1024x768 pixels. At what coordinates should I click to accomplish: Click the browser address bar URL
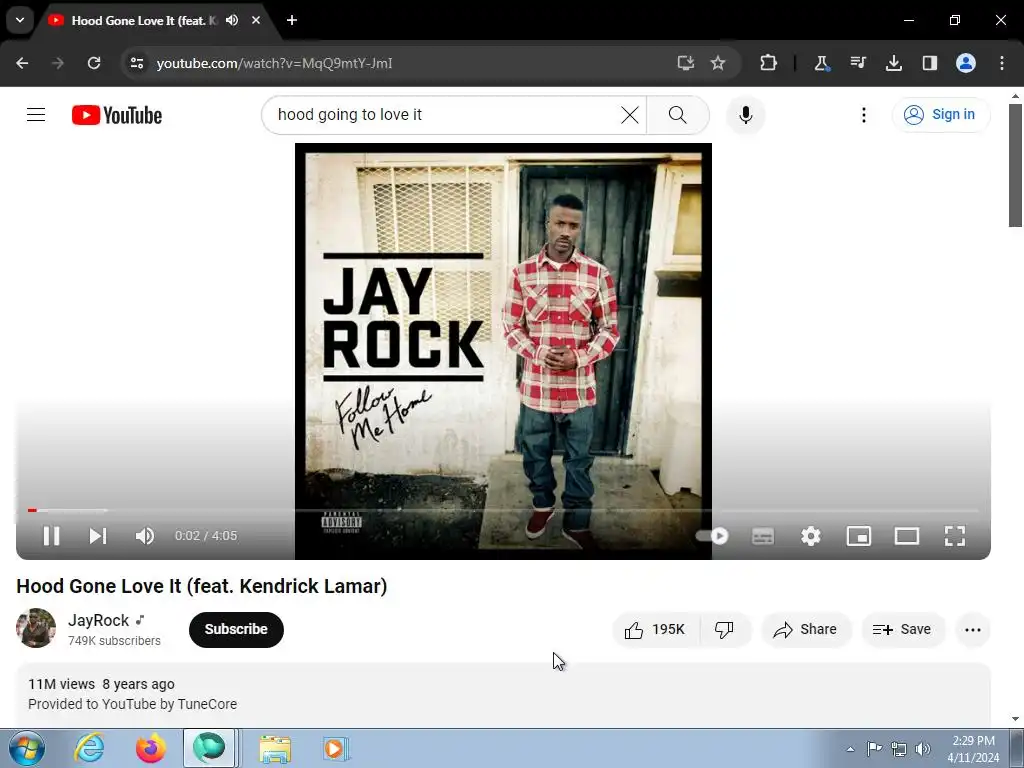[274, 63]
